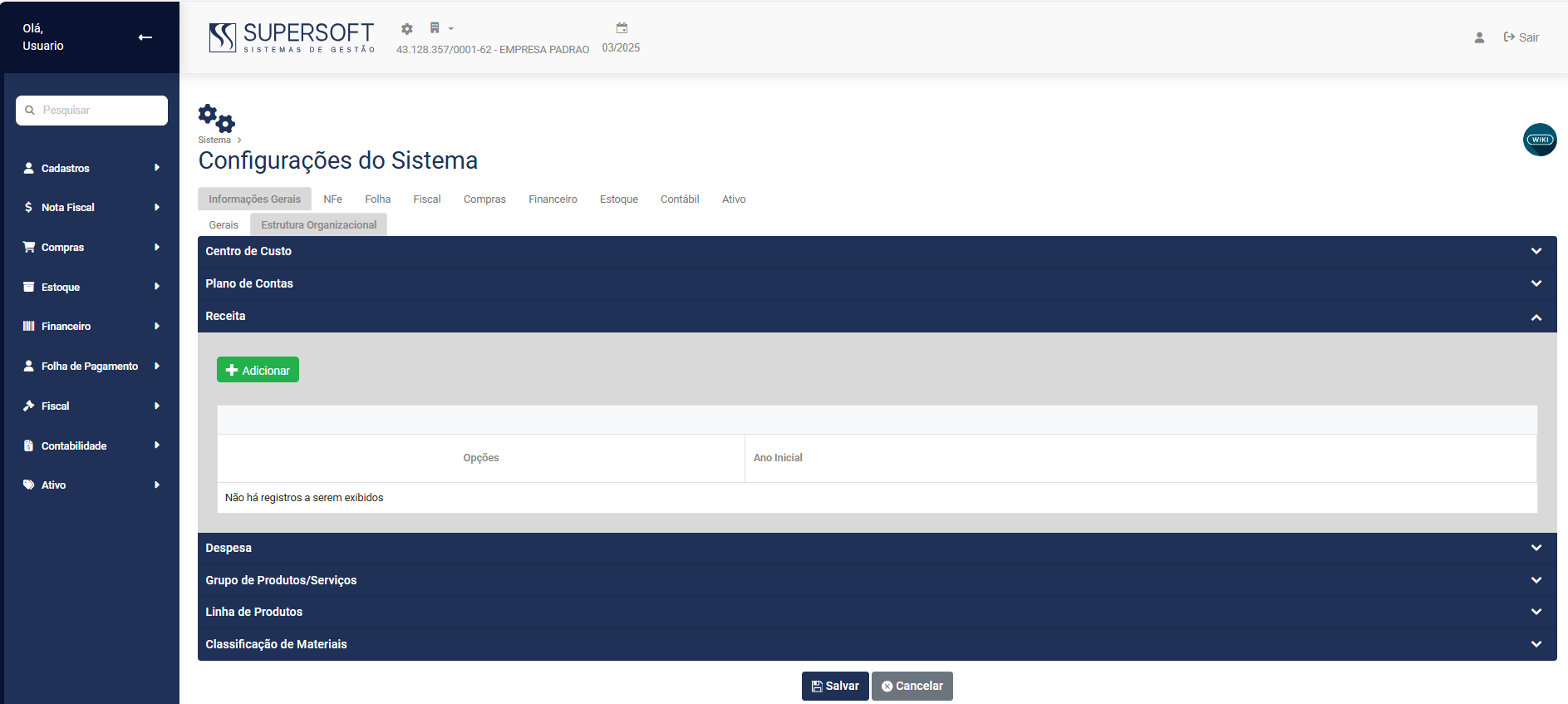Click the Financeiro books icon
This screenshot has height=704, width=1568.
pos(29,326)
